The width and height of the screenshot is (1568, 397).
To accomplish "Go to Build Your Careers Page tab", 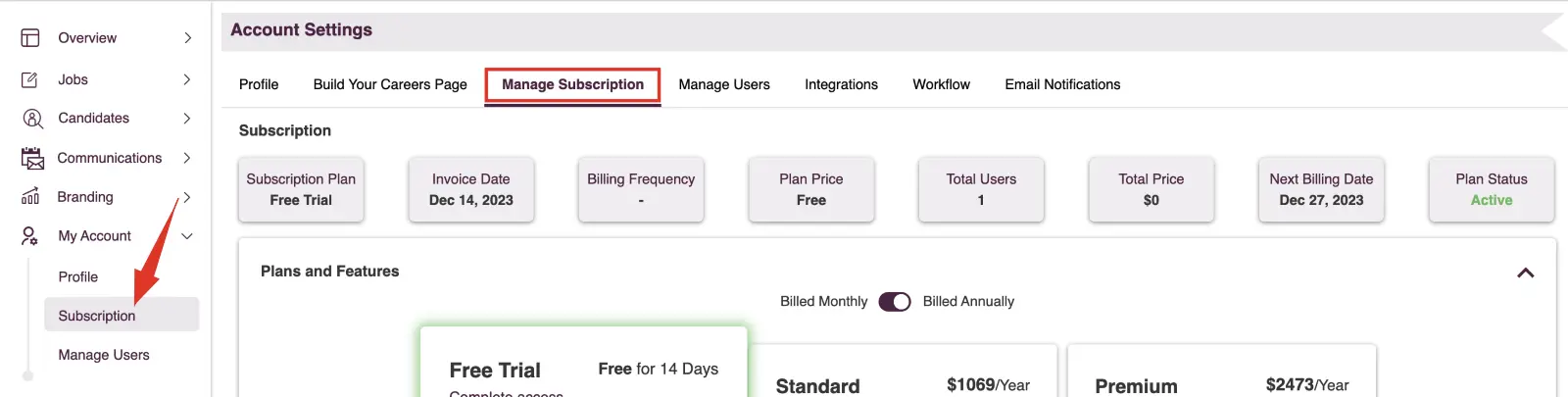I will [x=390, y=85].
